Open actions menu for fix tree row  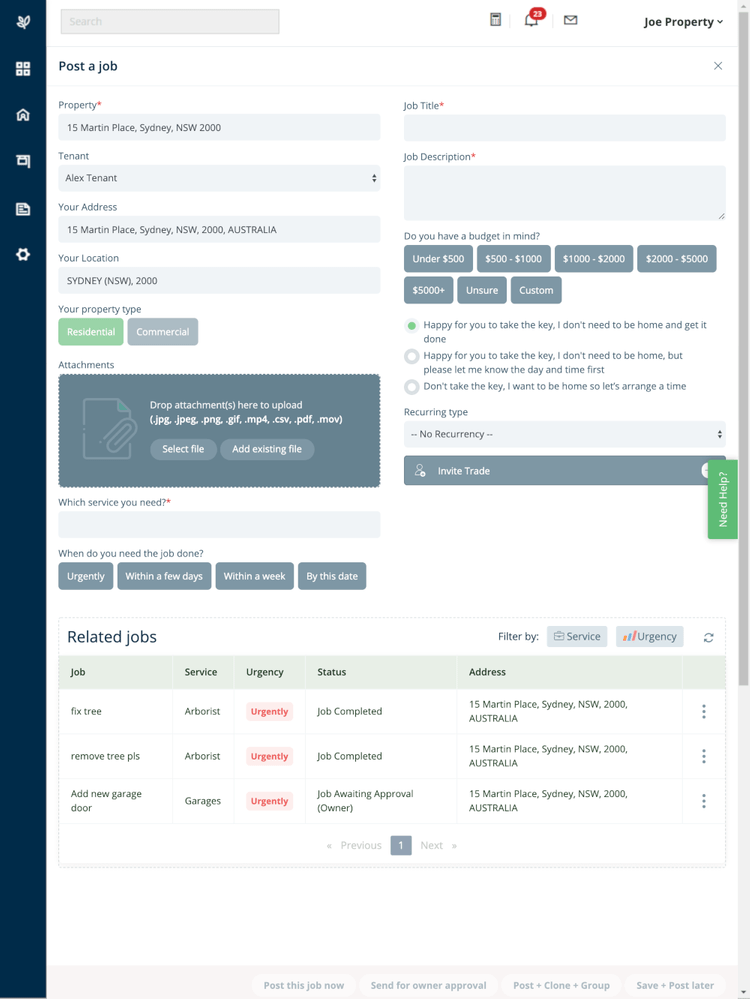click(703, 712)
